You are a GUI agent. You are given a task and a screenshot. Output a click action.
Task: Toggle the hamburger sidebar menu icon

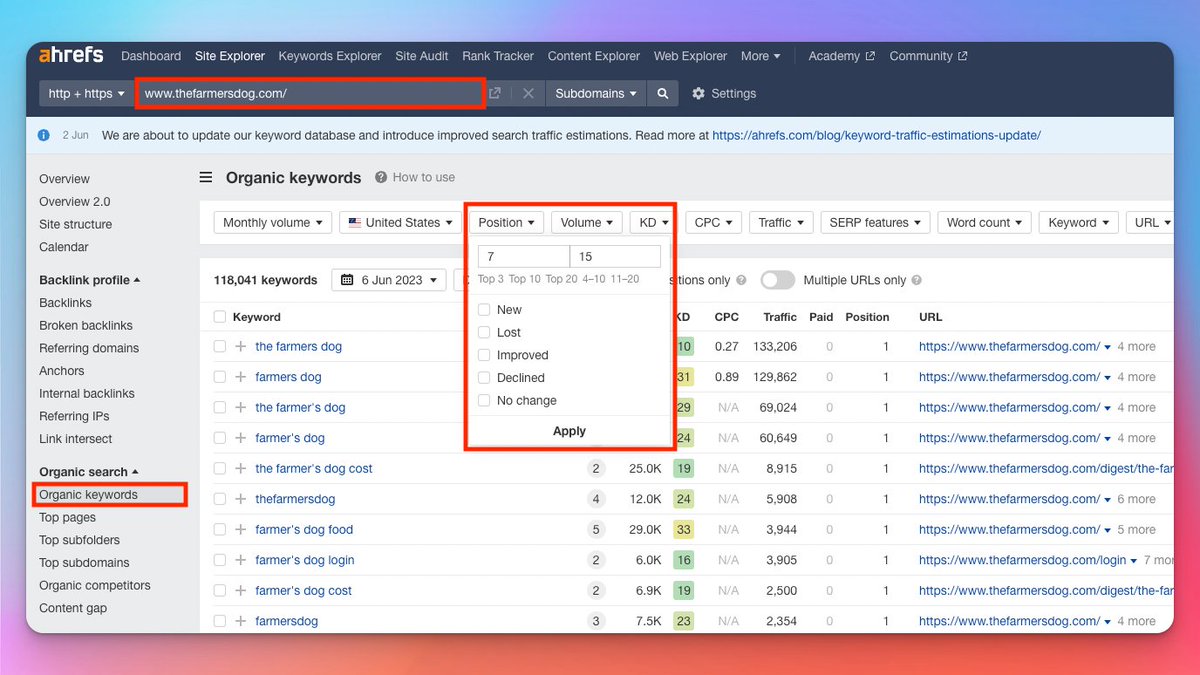click(x=206, y=177)
